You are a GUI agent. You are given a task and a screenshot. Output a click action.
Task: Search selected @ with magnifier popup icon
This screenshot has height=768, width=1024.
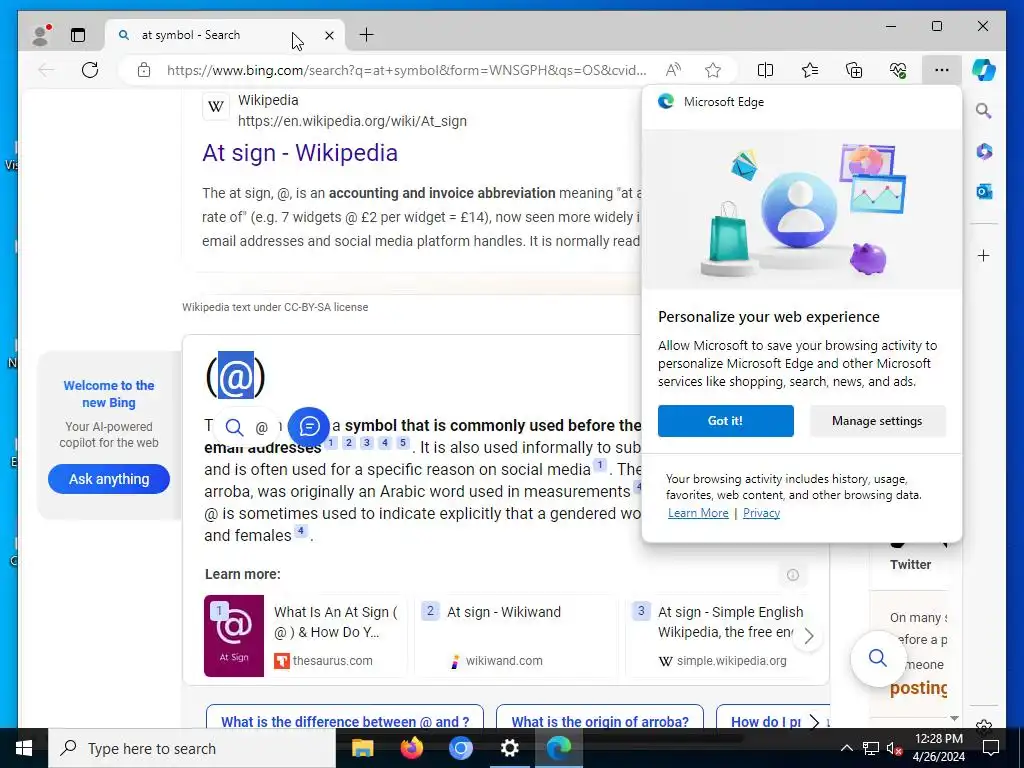tap(234, 428)
